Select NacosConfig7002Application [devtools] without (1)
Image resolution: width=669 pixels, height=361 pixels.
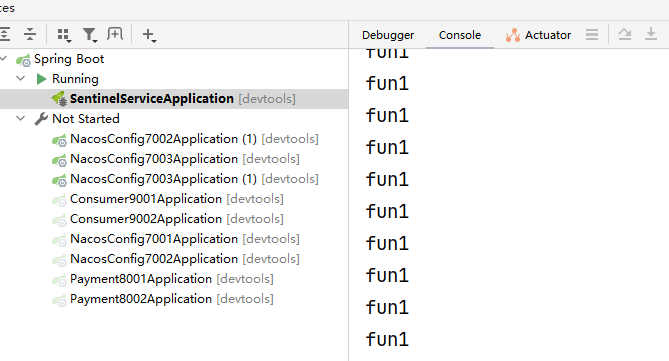click(x=174, y=259)
